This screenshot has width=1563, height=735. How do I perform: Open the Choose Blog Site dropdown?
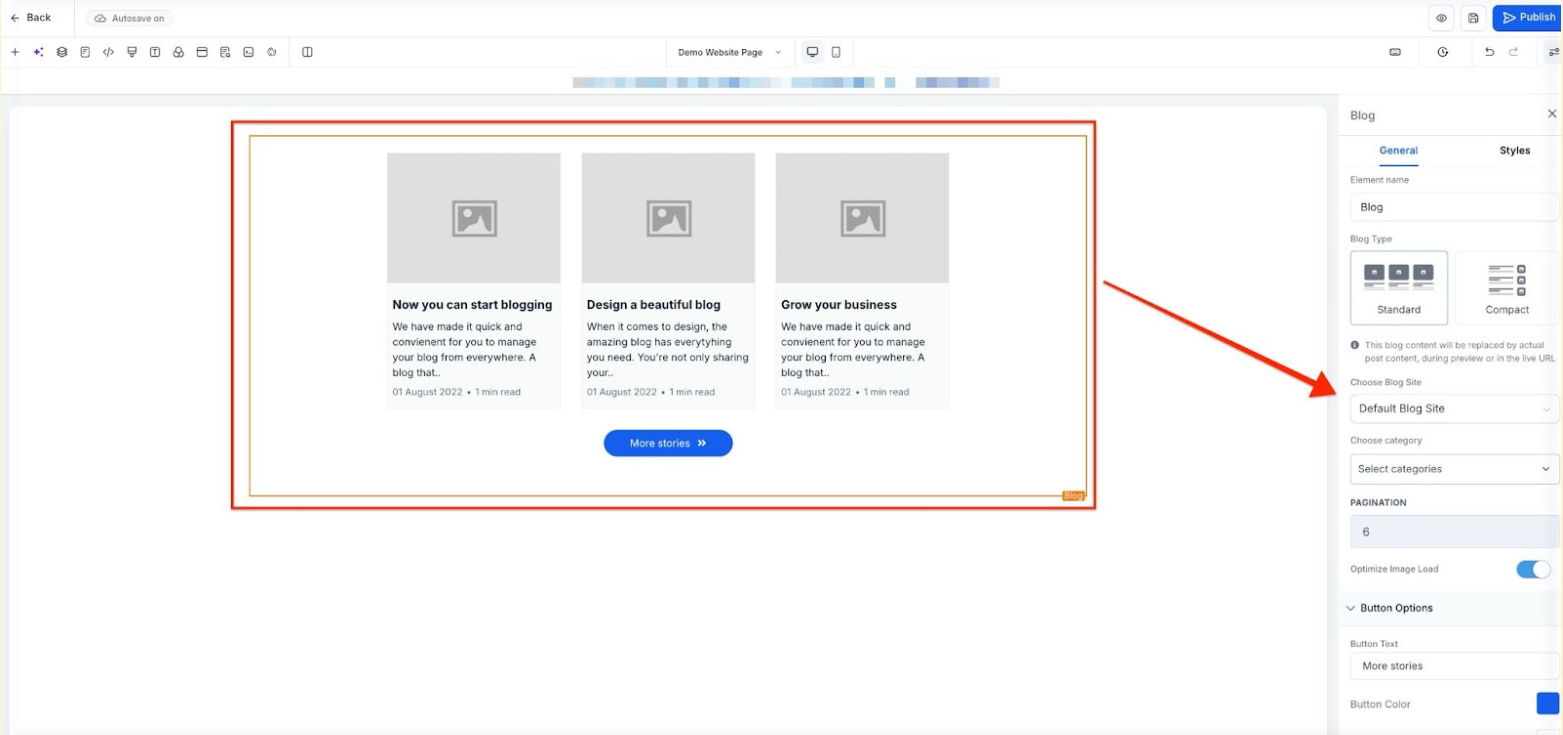coord(1453,409)
